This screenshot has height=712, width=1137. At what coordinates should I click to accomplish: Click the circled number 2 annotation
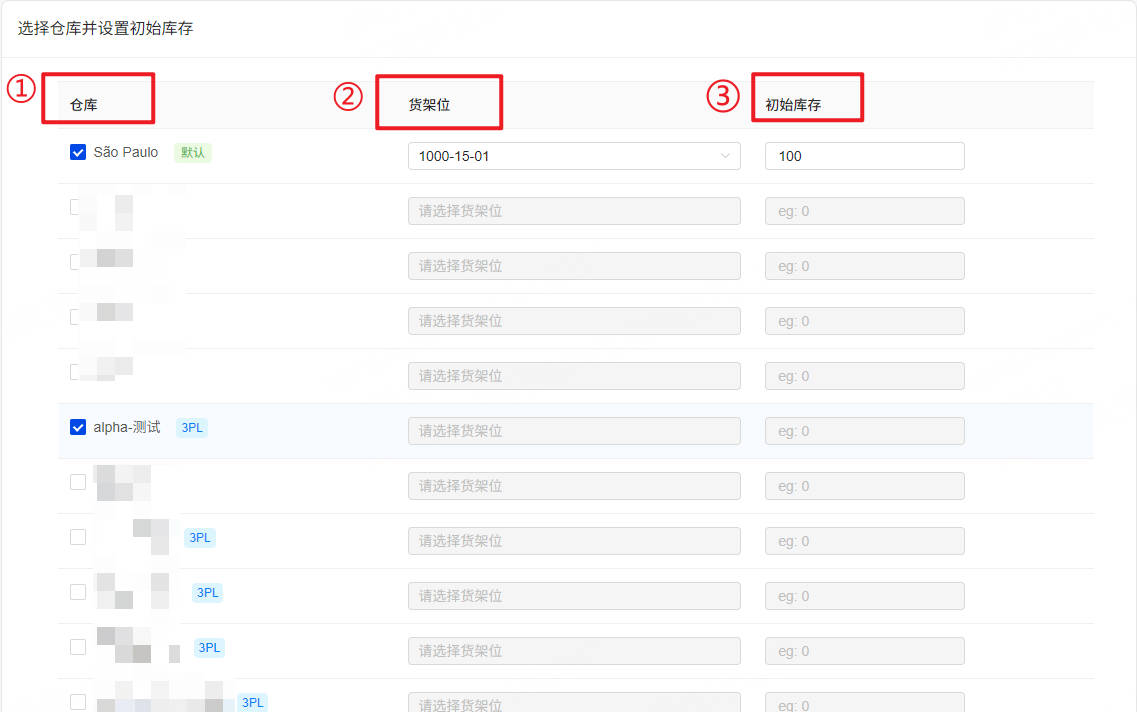348,96
